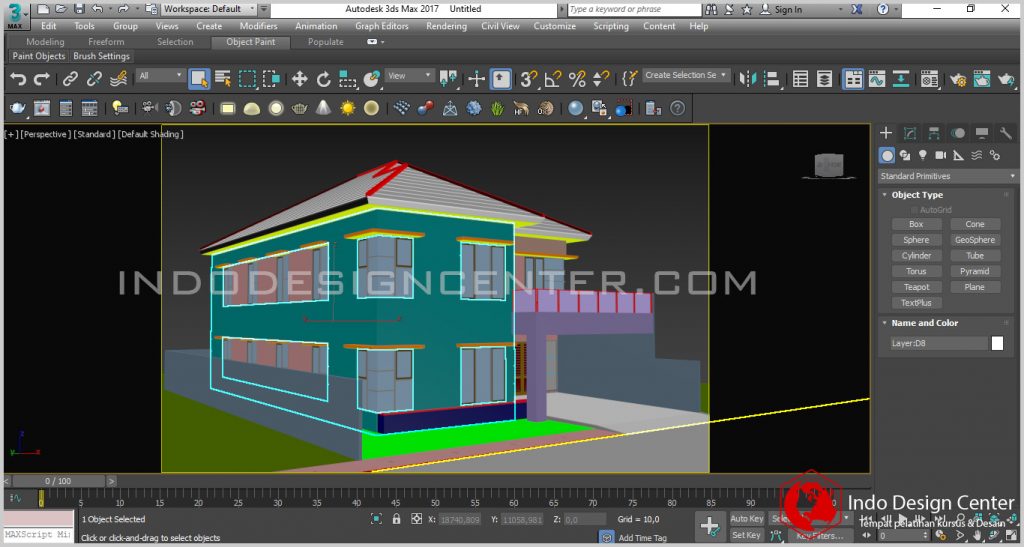Click Select and Manipulate crosshair icon

coord(477,79)
